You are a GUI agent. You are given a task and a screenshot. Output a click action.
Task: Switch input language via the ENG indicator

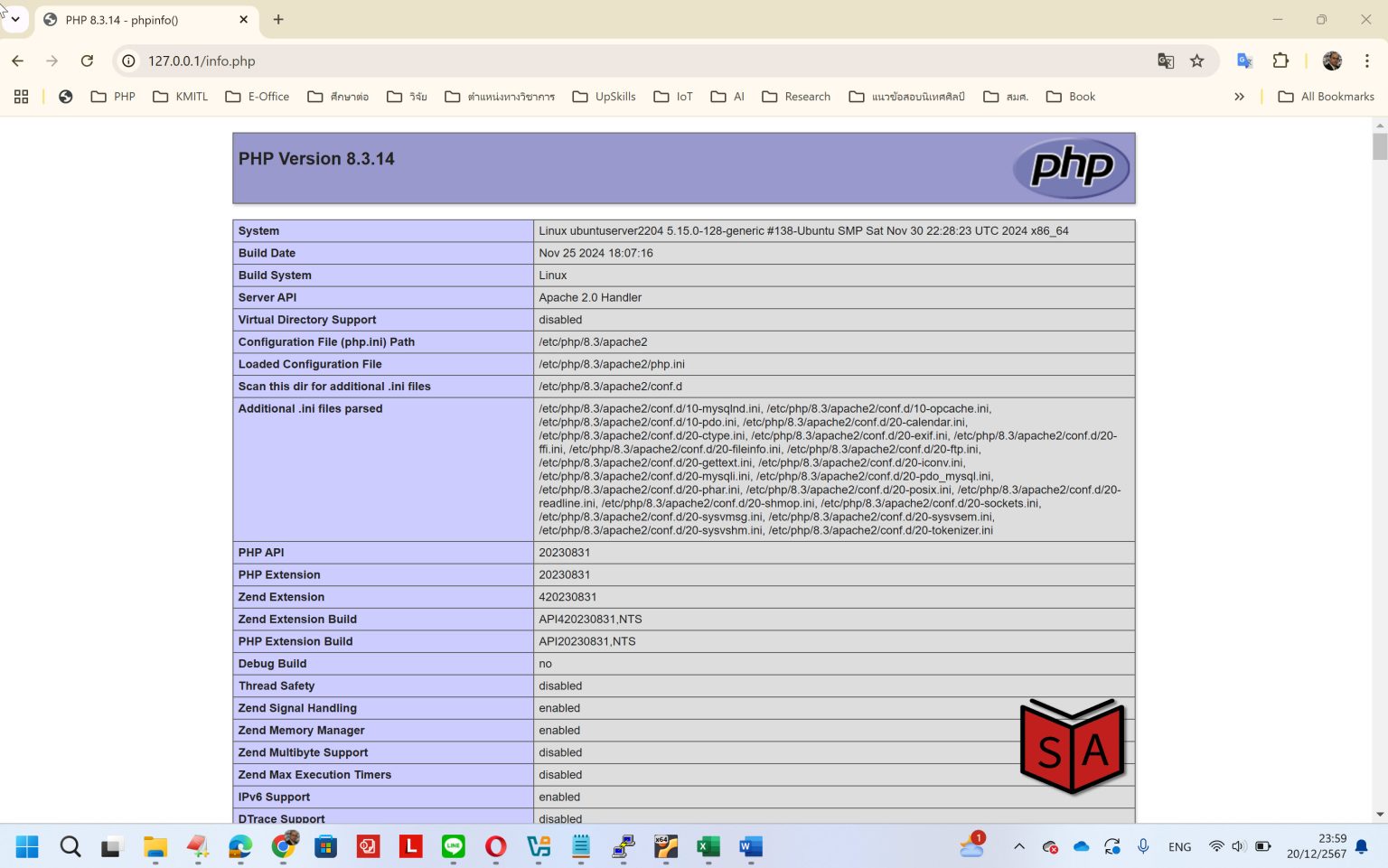pos(1179,846)
